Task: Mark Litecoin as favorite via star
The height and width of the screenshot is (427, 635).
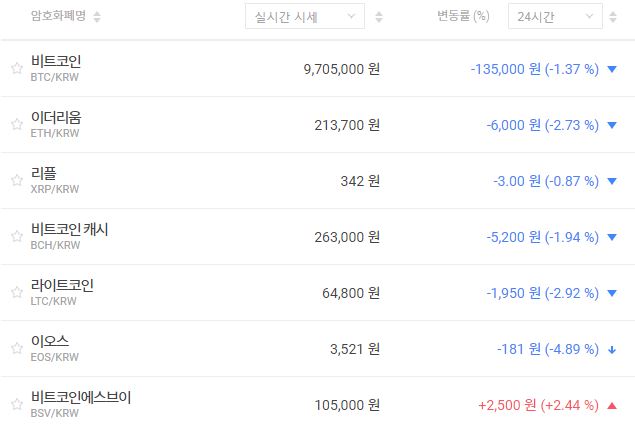Action: (16, 293)
